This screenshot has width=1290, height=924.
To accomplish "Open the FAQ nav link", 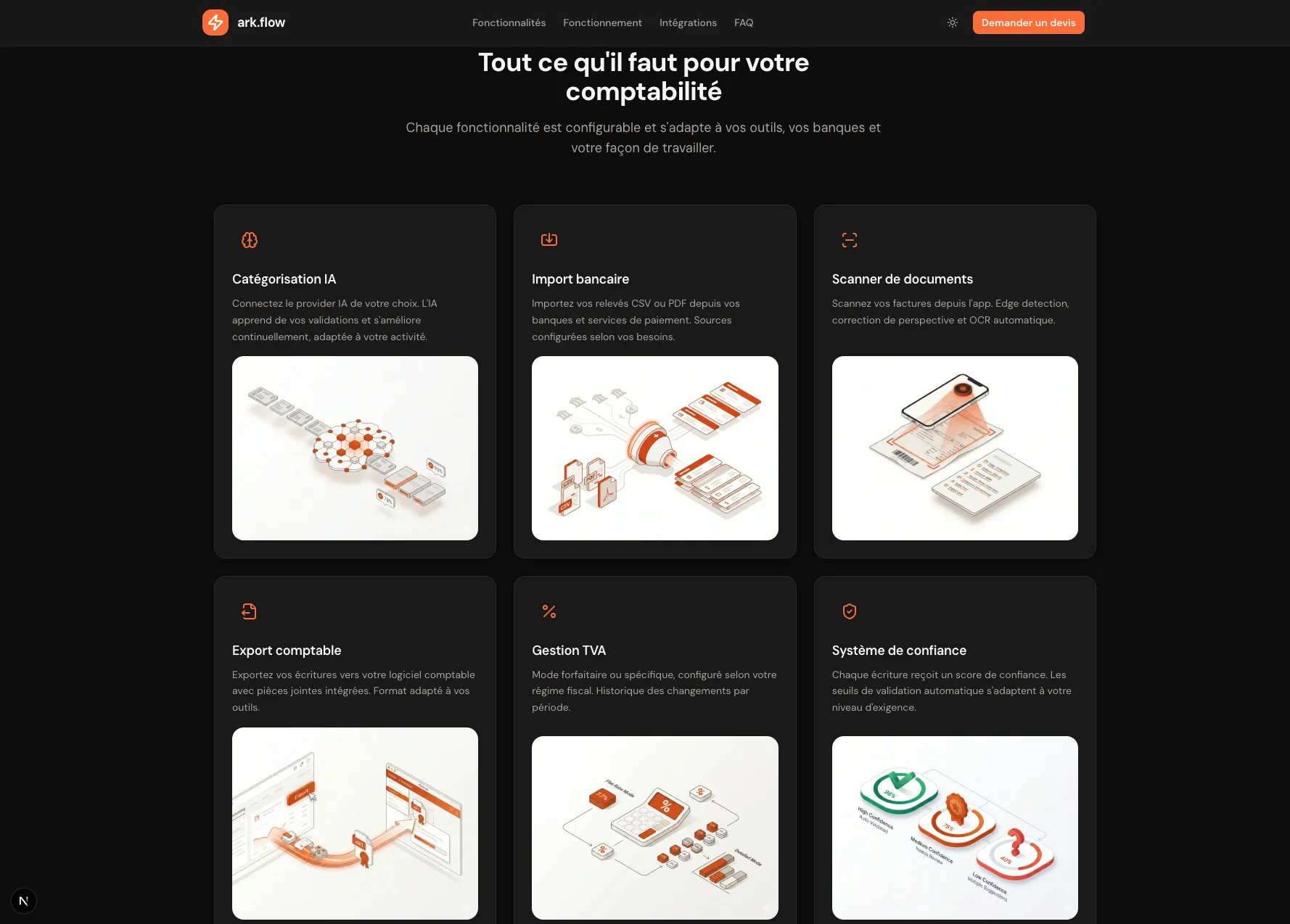I will 744,22.
